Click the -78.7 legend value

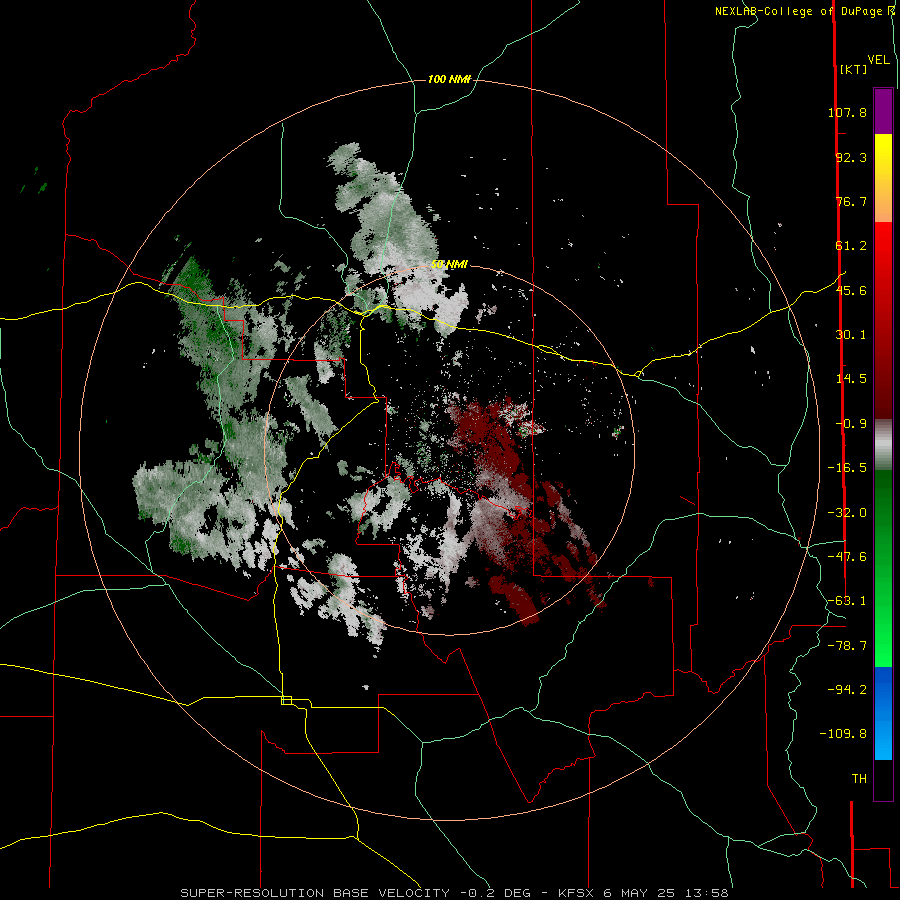847,646
